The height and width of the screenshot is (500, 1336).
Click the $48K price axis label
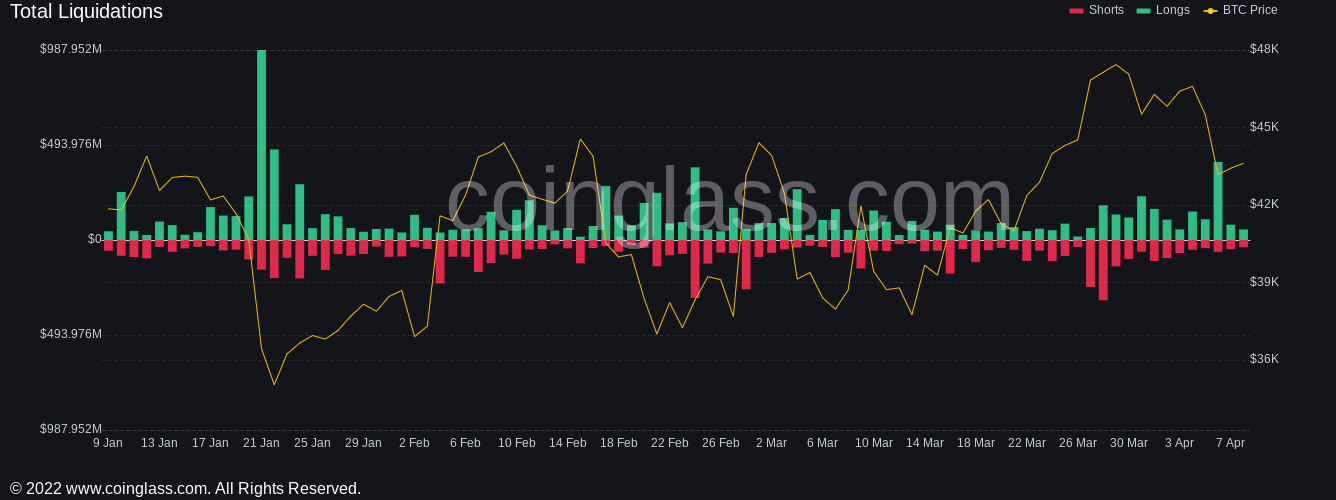tap(1264, 49)
